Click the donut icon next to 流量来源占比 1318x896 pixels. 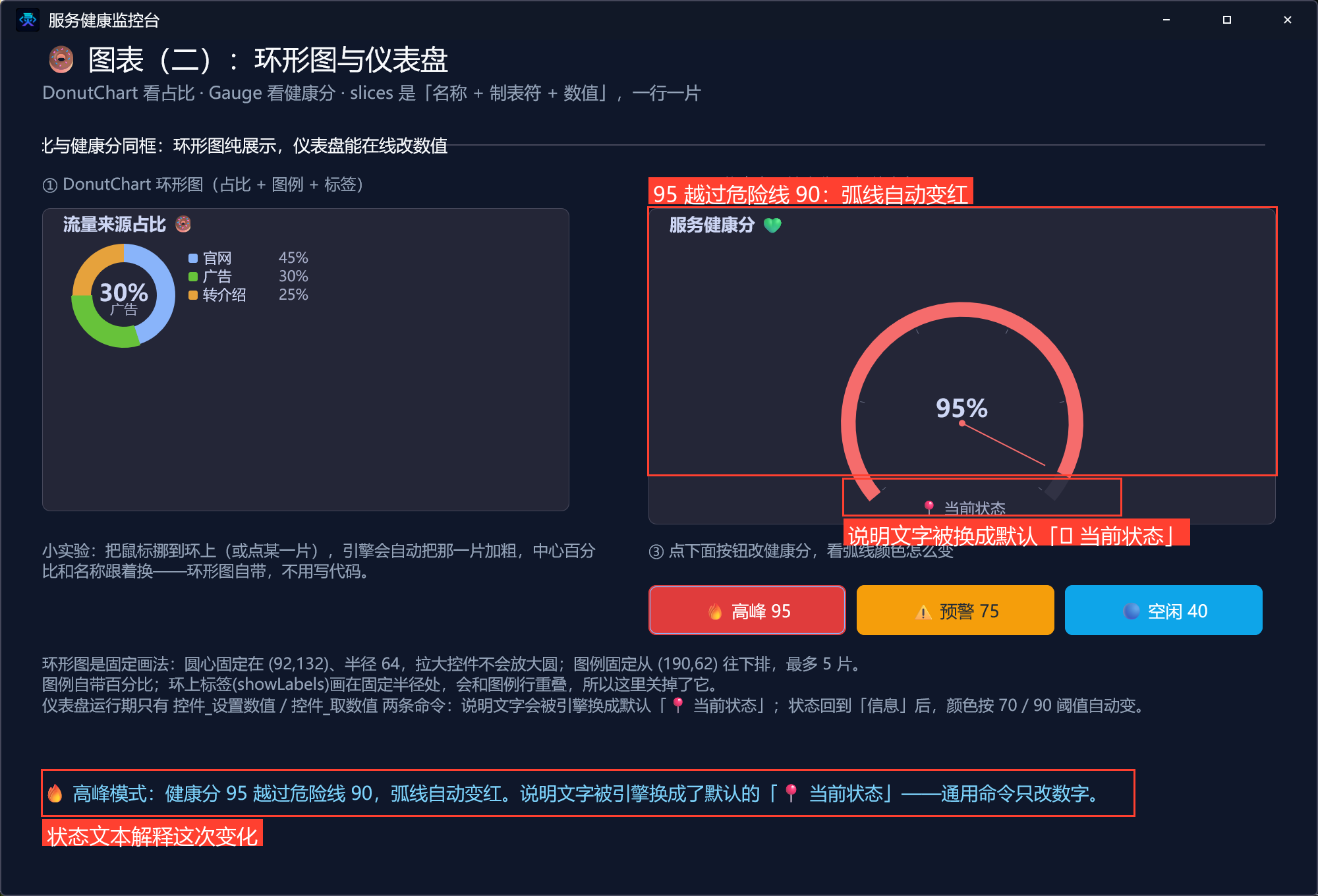point(183,224)
